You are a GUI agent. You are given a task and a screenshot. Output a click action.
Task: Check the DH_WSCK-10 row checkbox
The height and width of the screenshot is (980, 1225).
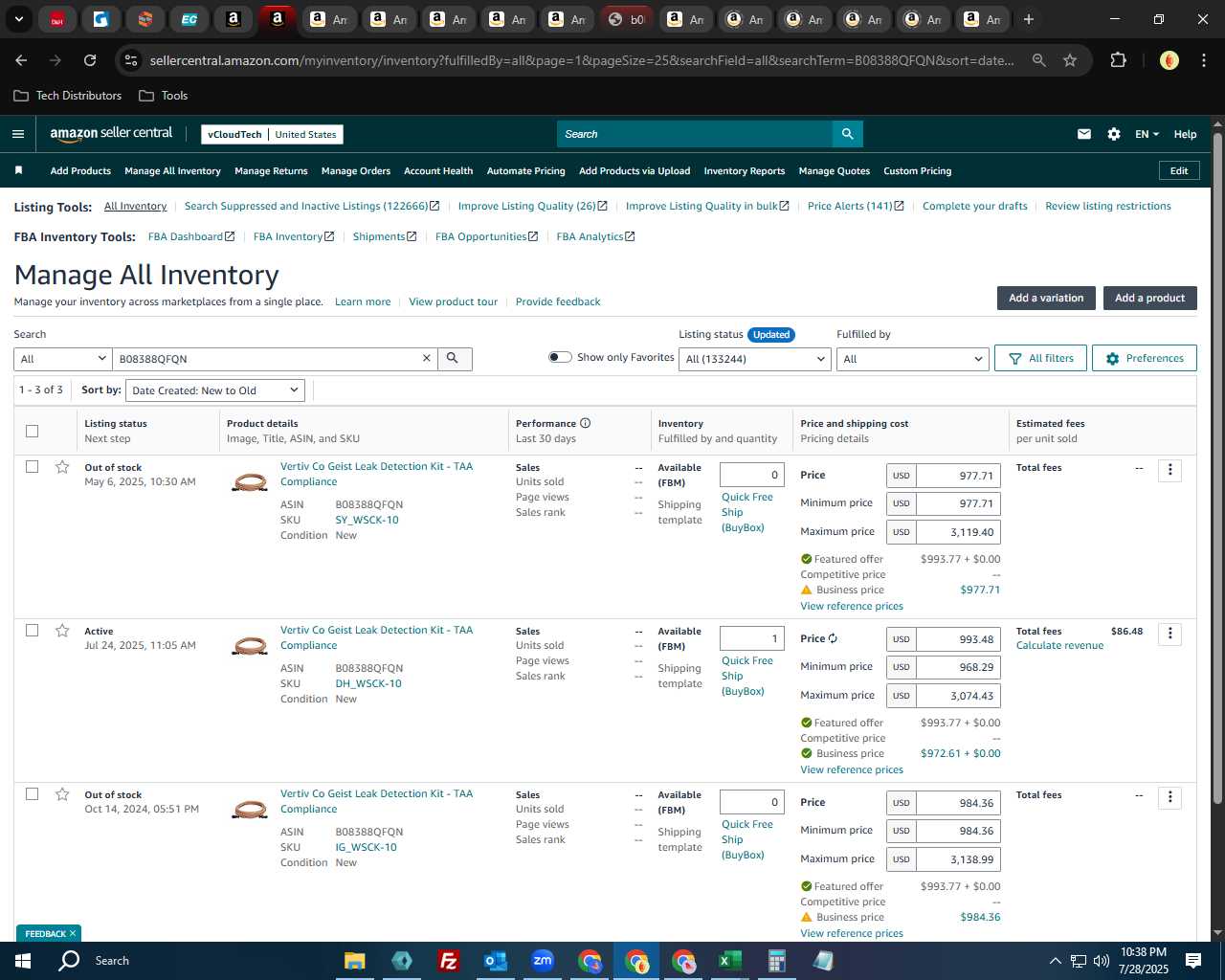point(32,630)
